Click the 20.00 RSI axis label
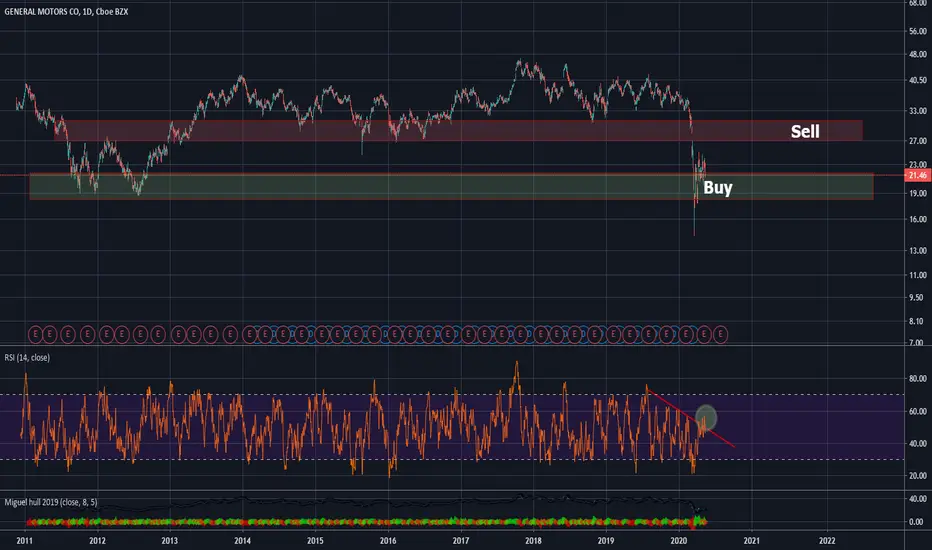 (x=918, y=476)
